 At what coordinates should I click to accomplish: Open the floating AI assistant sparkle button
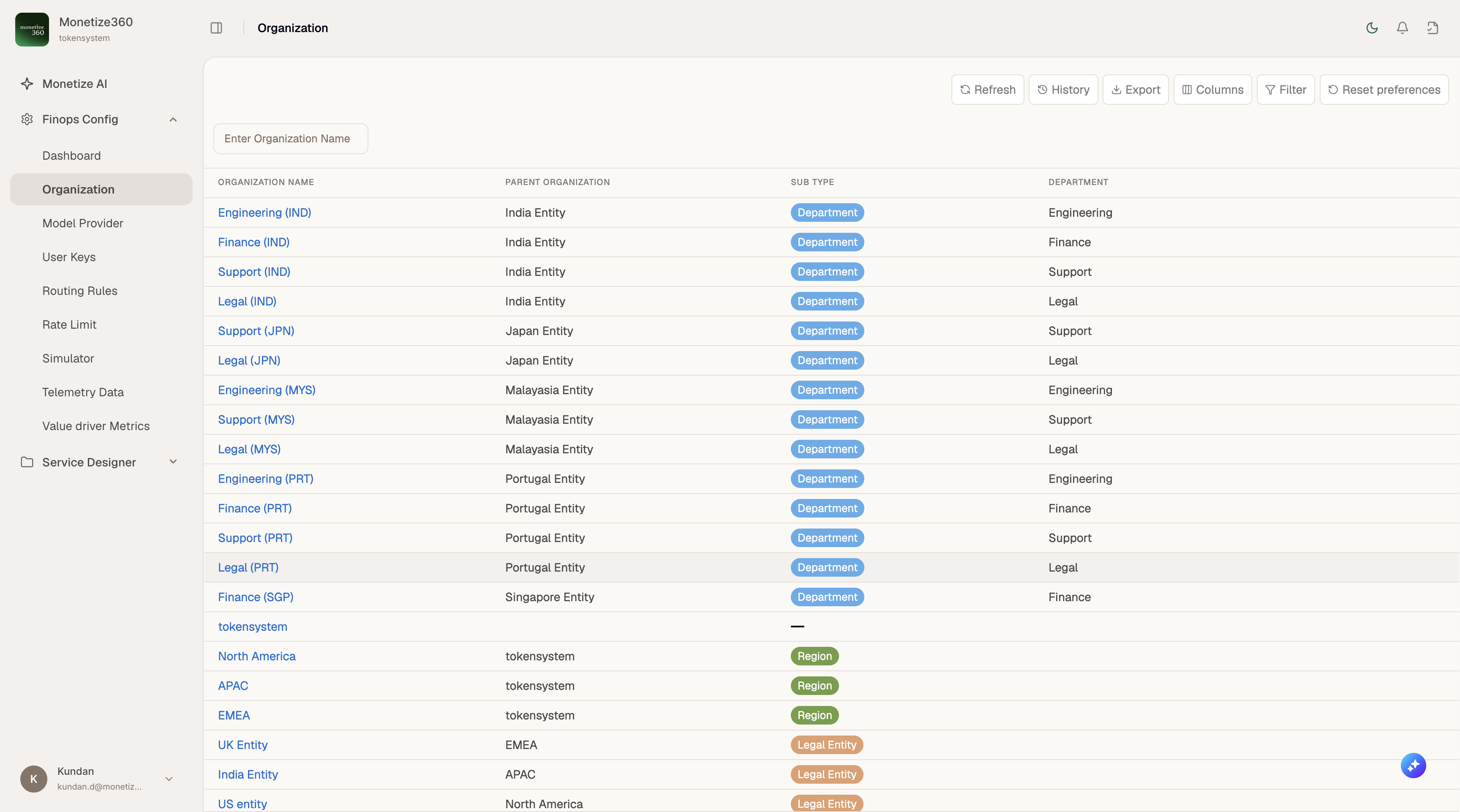click(1413, 766)
